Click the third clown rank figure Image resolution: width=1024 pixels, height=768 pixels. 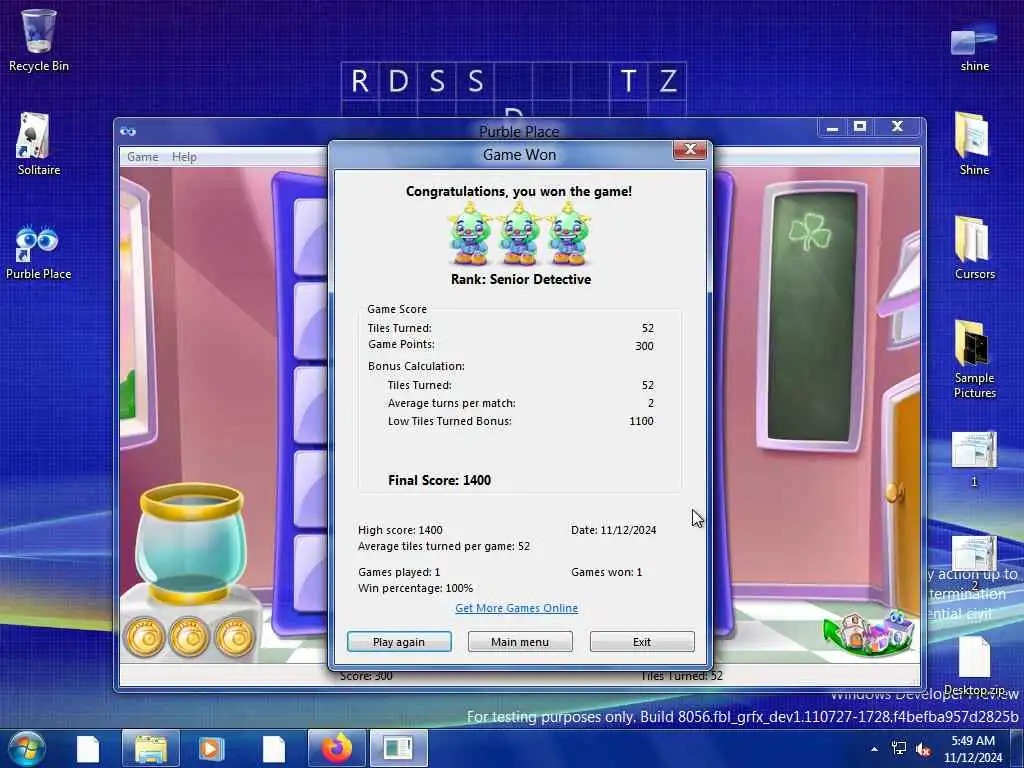coord(569,234)
